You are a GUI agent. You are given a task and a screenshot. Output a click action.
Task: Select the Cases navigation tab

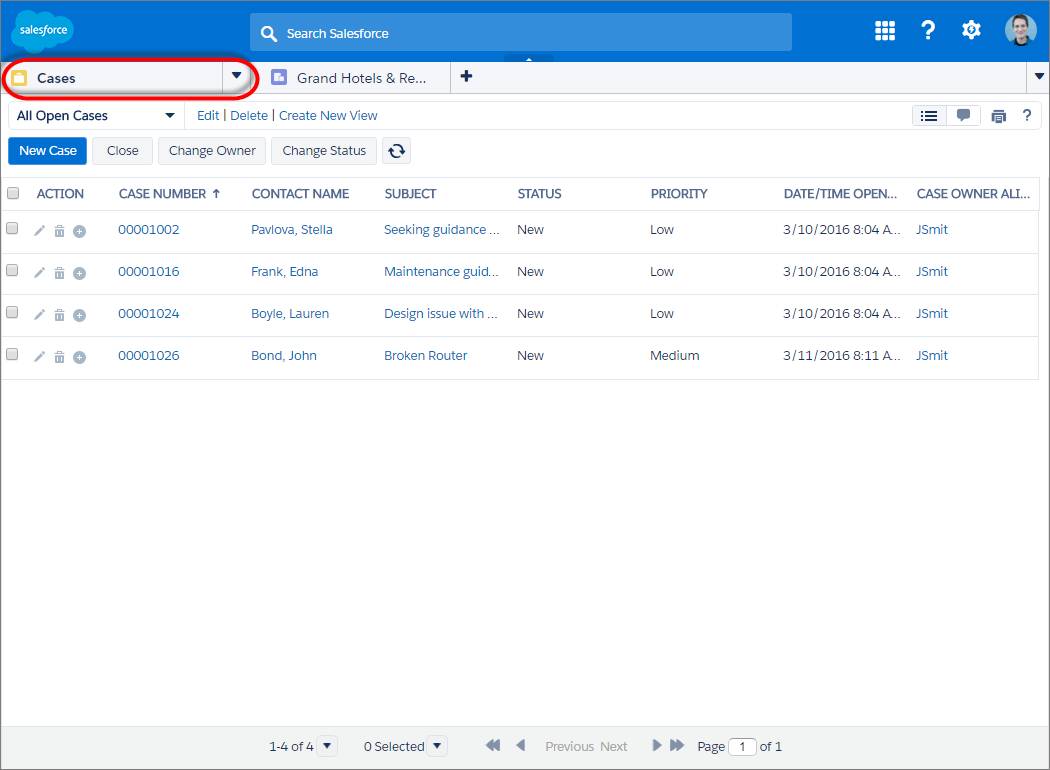click(114, 78)
